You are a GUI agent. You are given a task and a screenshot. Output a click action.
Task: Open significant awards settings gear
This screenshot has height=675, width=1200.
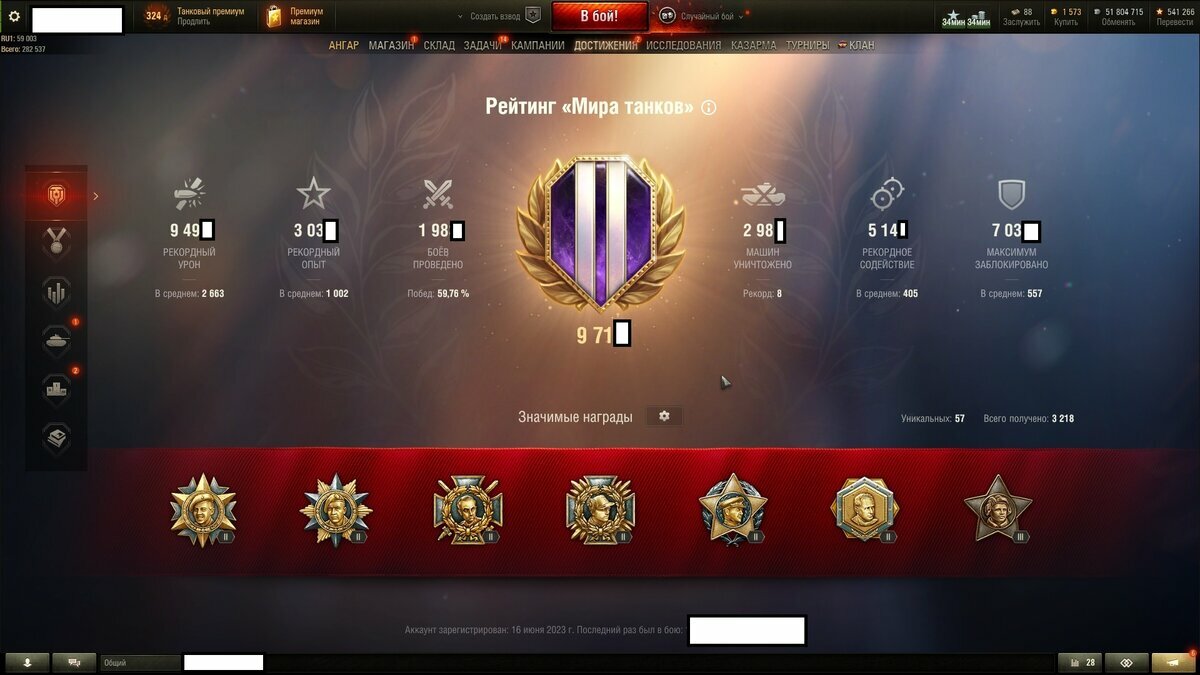click(x=664, y=416)
